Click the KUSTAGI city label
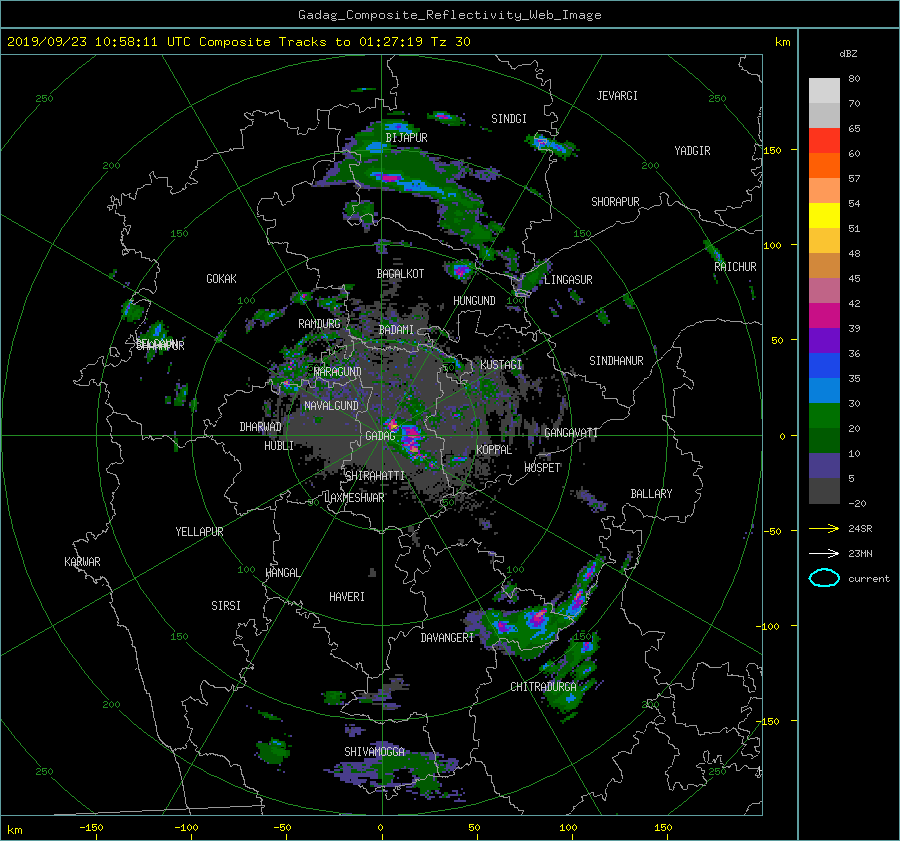 coord(501,365)
